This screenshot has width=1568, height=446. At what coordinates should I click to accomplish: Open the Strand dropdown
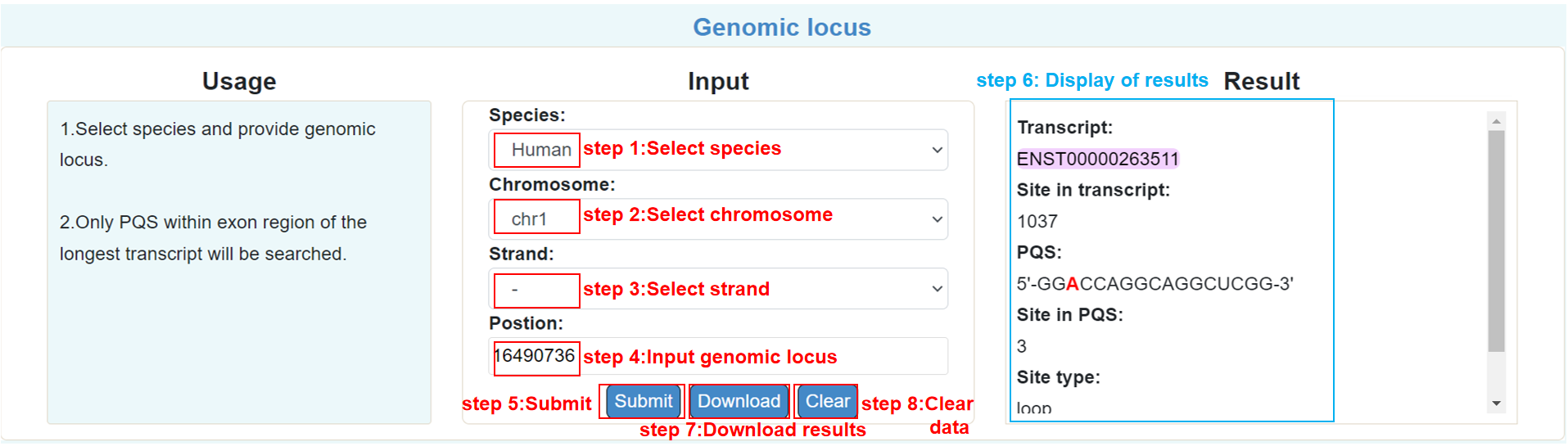(x=718, y=289)
